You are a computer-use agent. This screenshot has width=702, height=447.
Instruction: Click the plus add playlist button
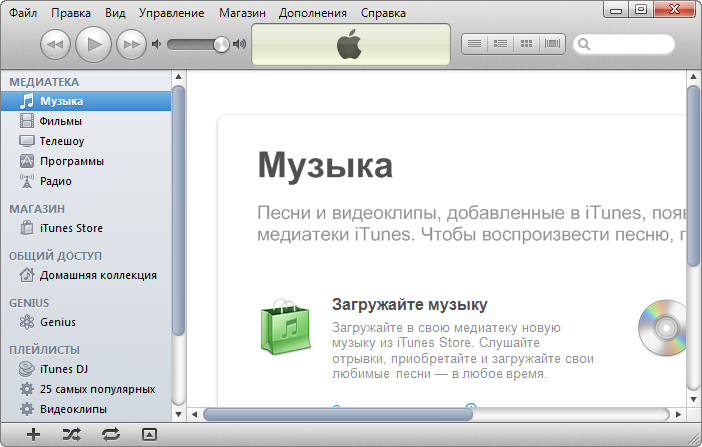34,434
